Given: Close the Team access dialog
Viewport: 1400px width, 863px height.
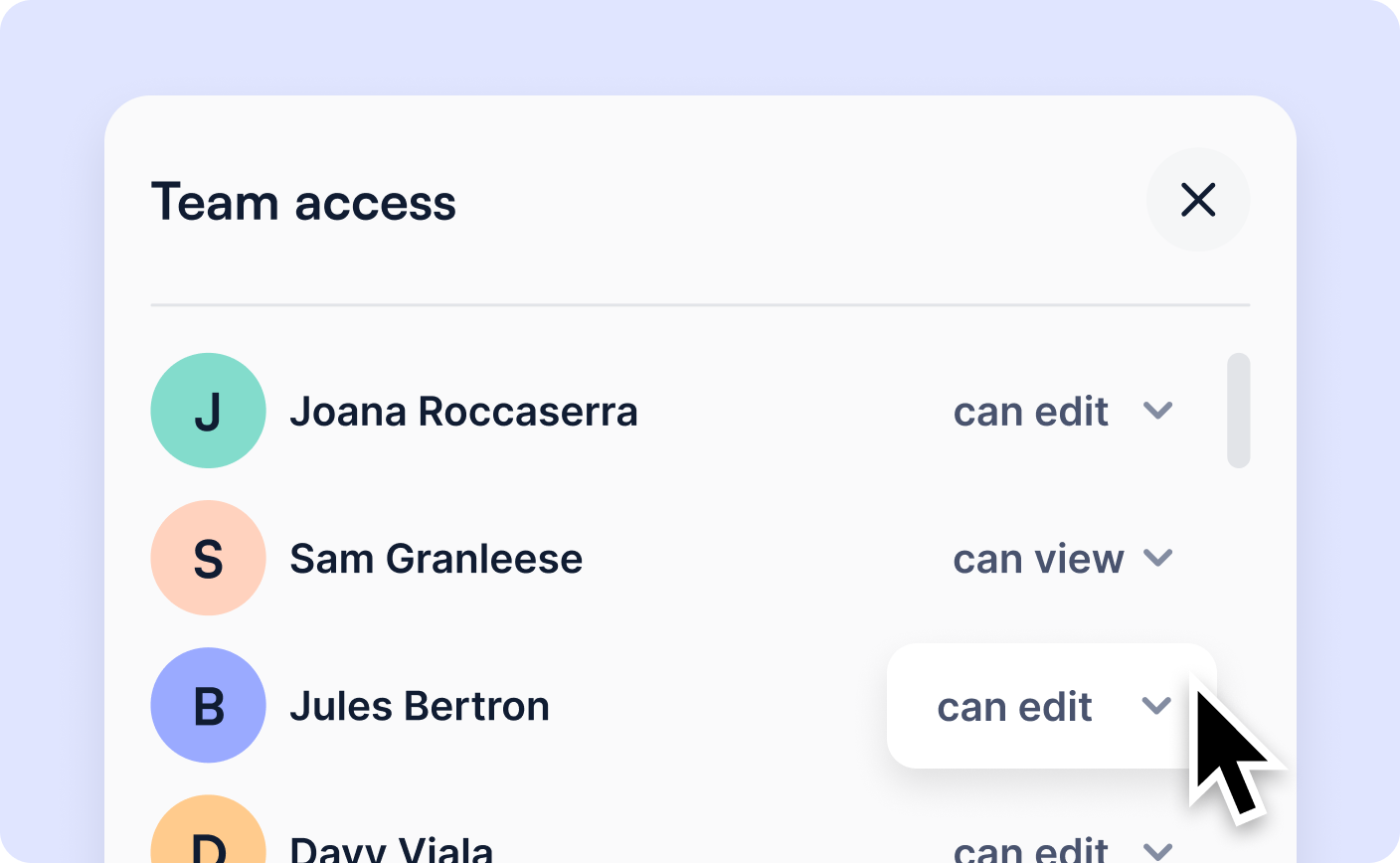Looking at the screenshot, I should (1198, 200).
